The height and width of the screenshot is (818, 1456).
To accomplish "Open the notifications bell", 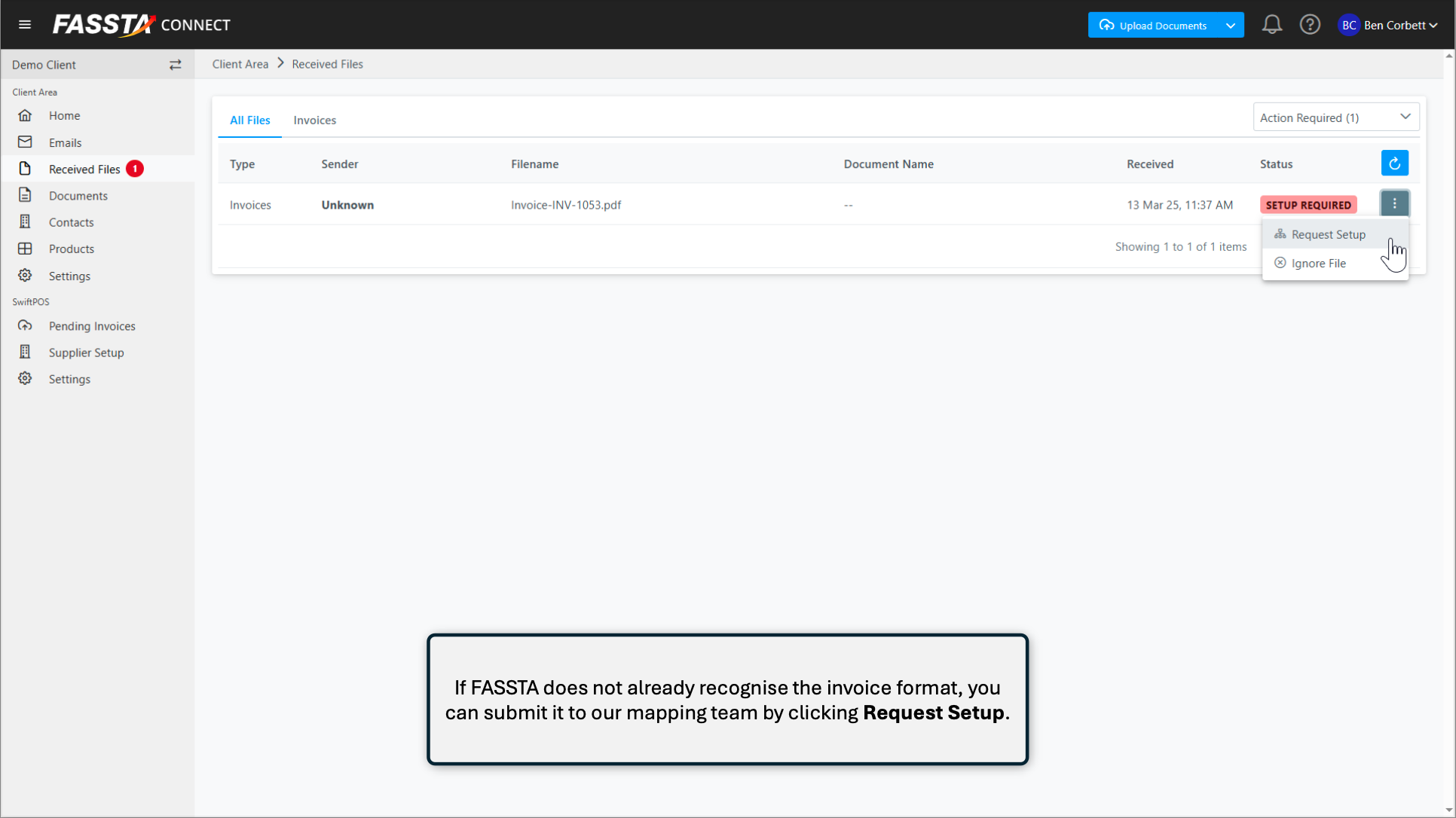I will pos(1272,25).
